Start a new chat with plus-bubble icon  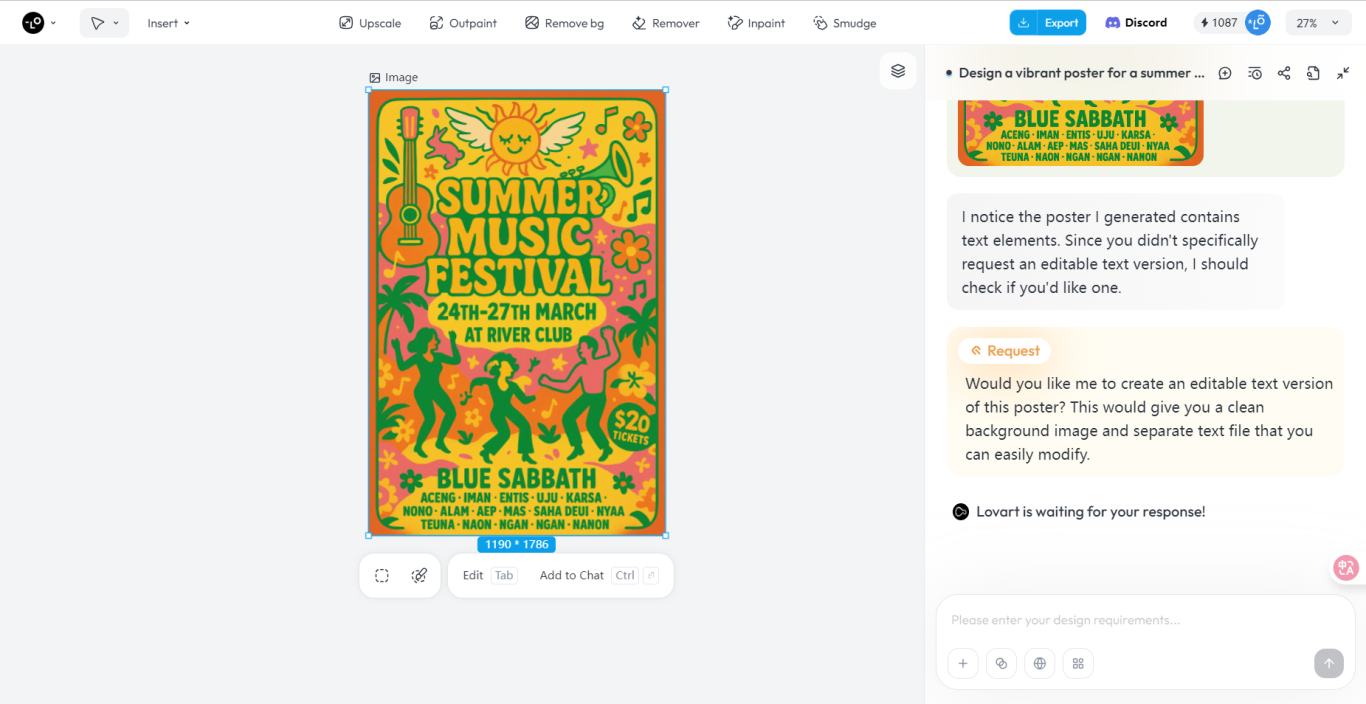point(1225,73)
